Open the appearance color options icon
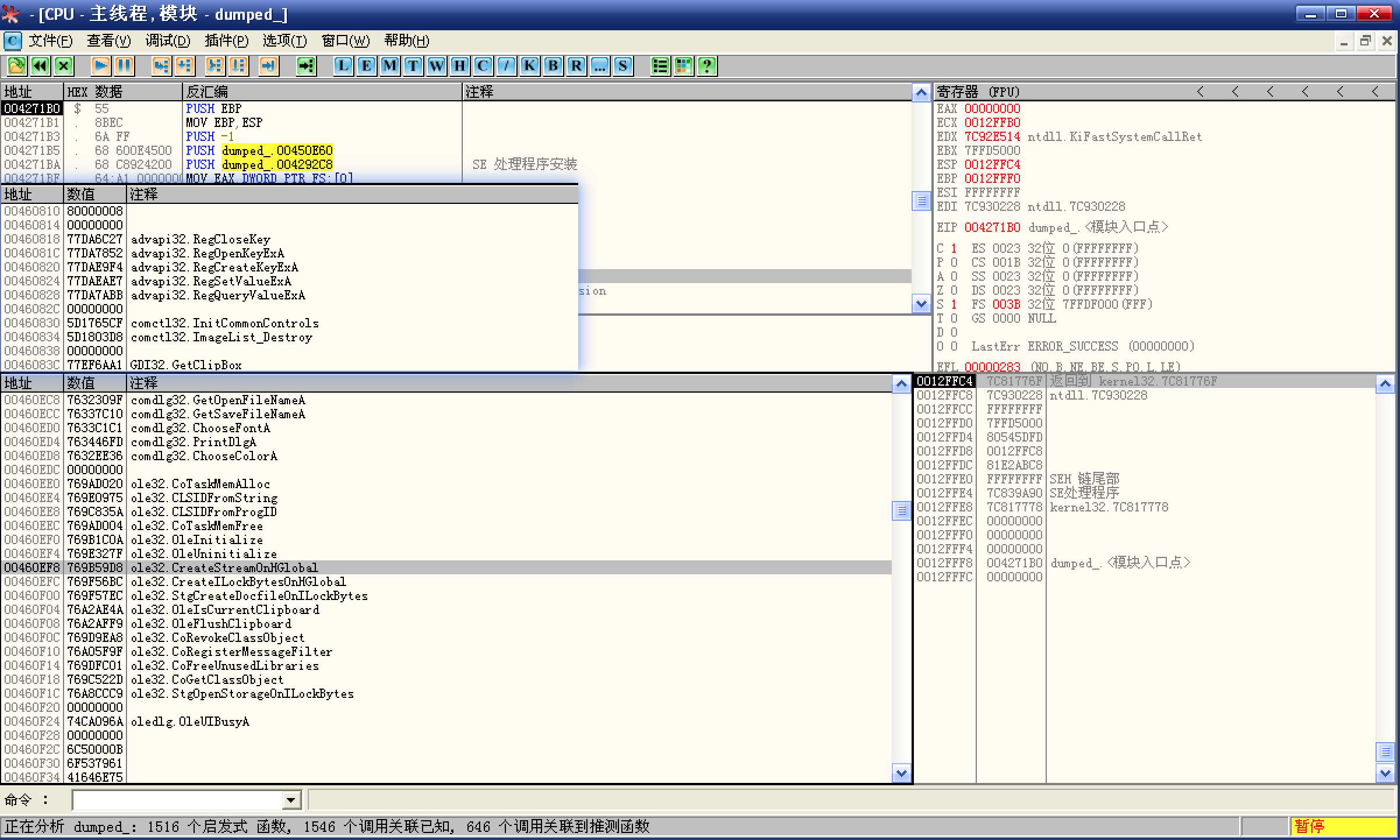The width and height of the screenshot is (1400, 840). tap(684, 66)
